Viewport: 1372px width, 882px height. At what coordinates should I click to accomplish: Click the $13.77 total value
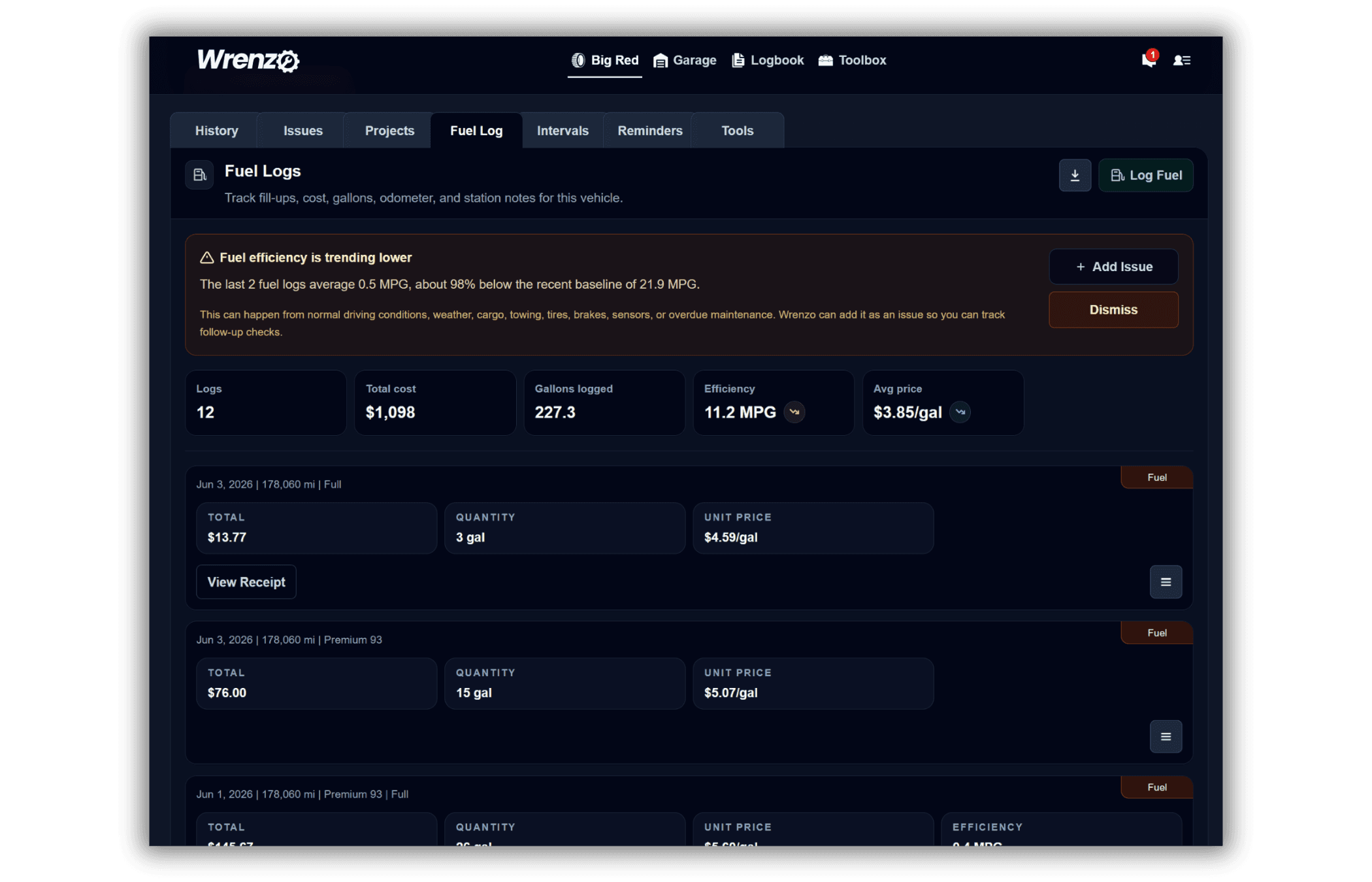[227, 537]
